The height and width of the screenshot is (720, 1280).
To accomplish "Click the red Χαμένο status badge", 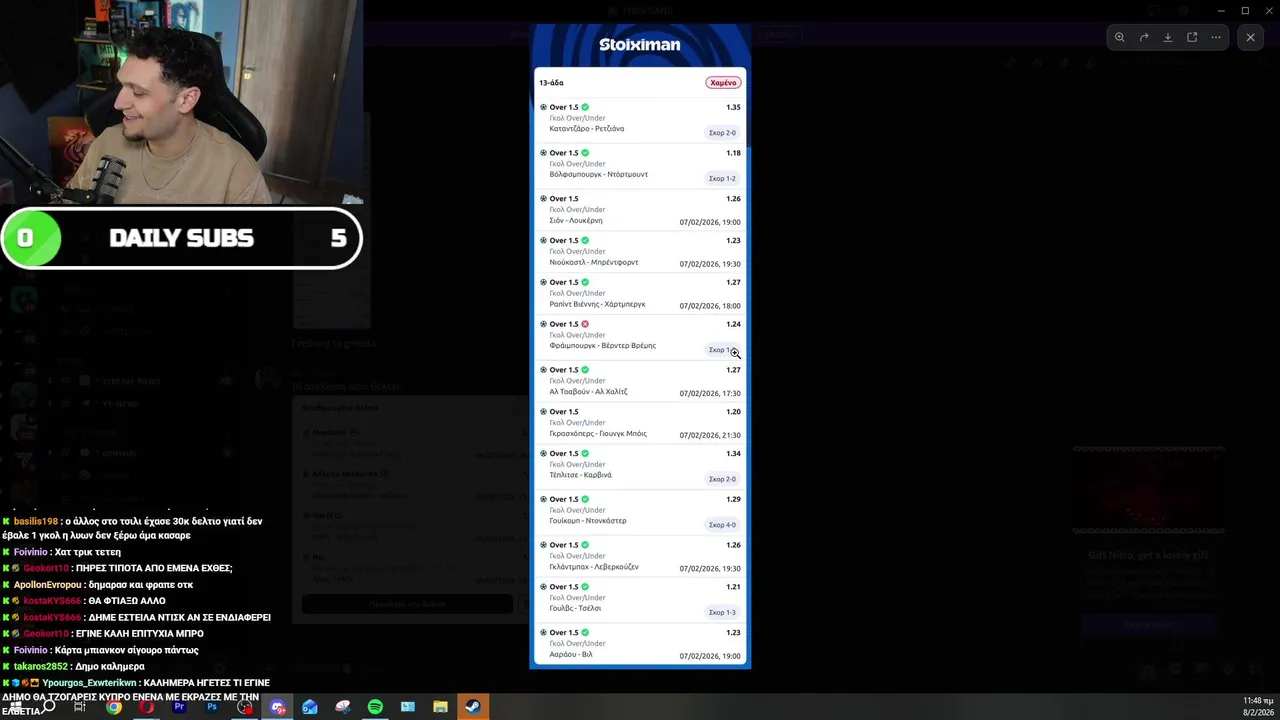I will [722, 83].
